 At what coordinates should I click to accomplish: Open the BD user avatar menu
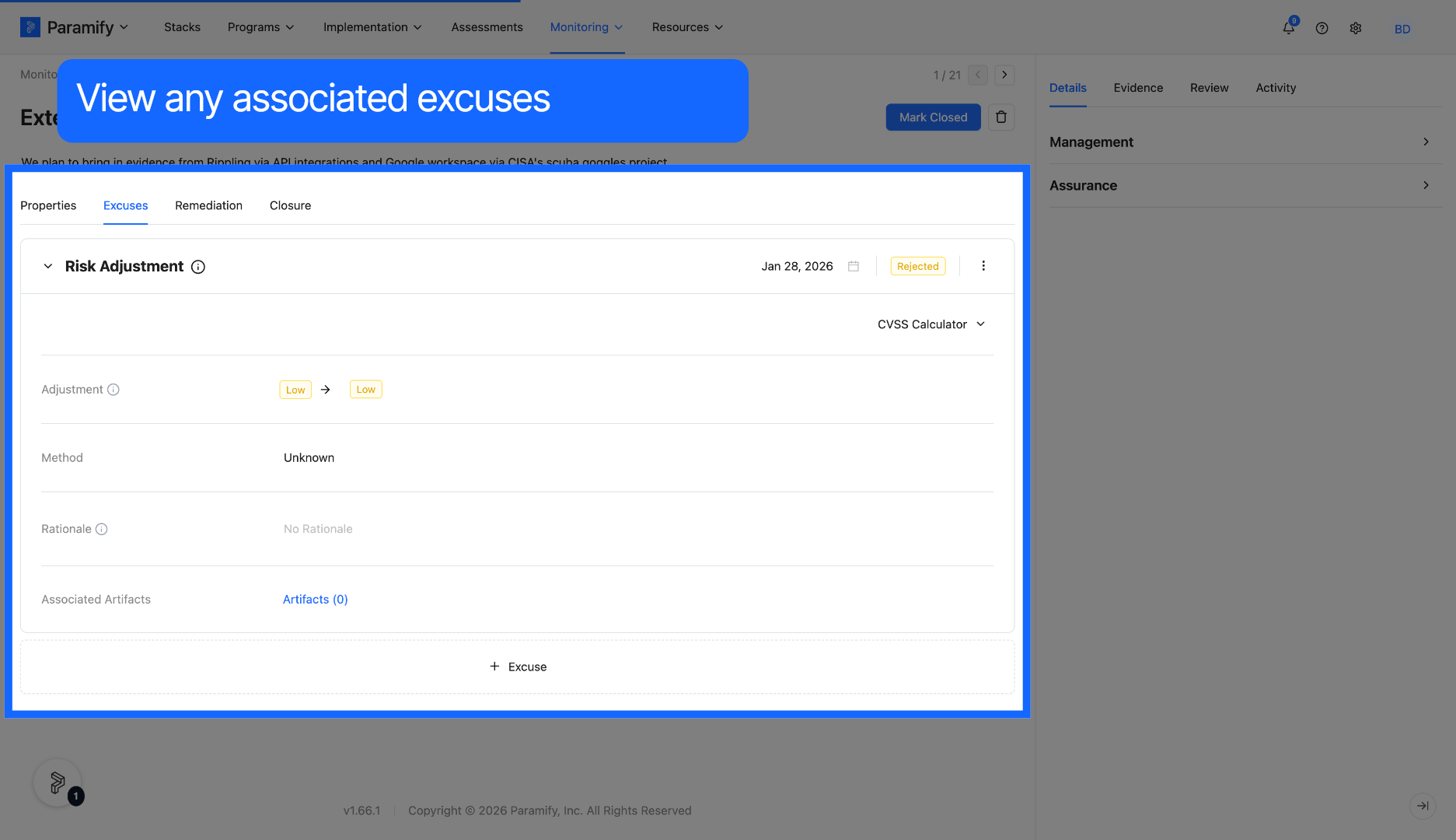point(1402,29)
